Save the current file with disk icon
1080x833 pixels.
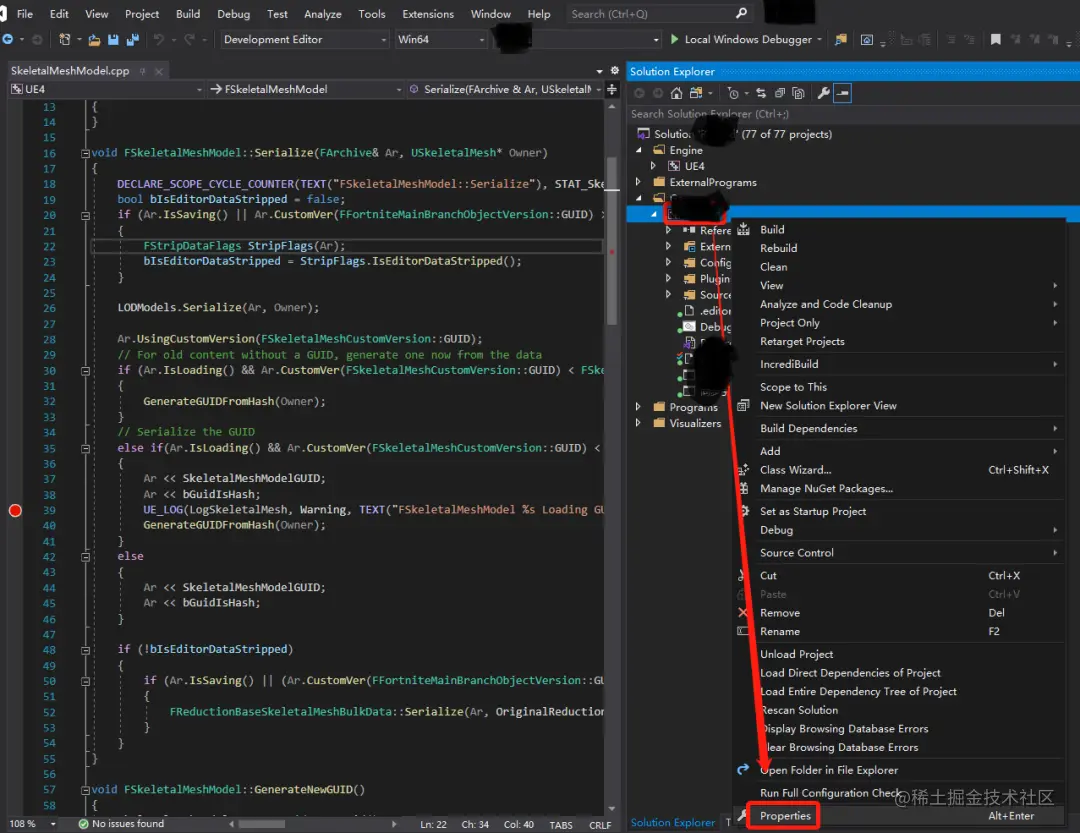113,39
